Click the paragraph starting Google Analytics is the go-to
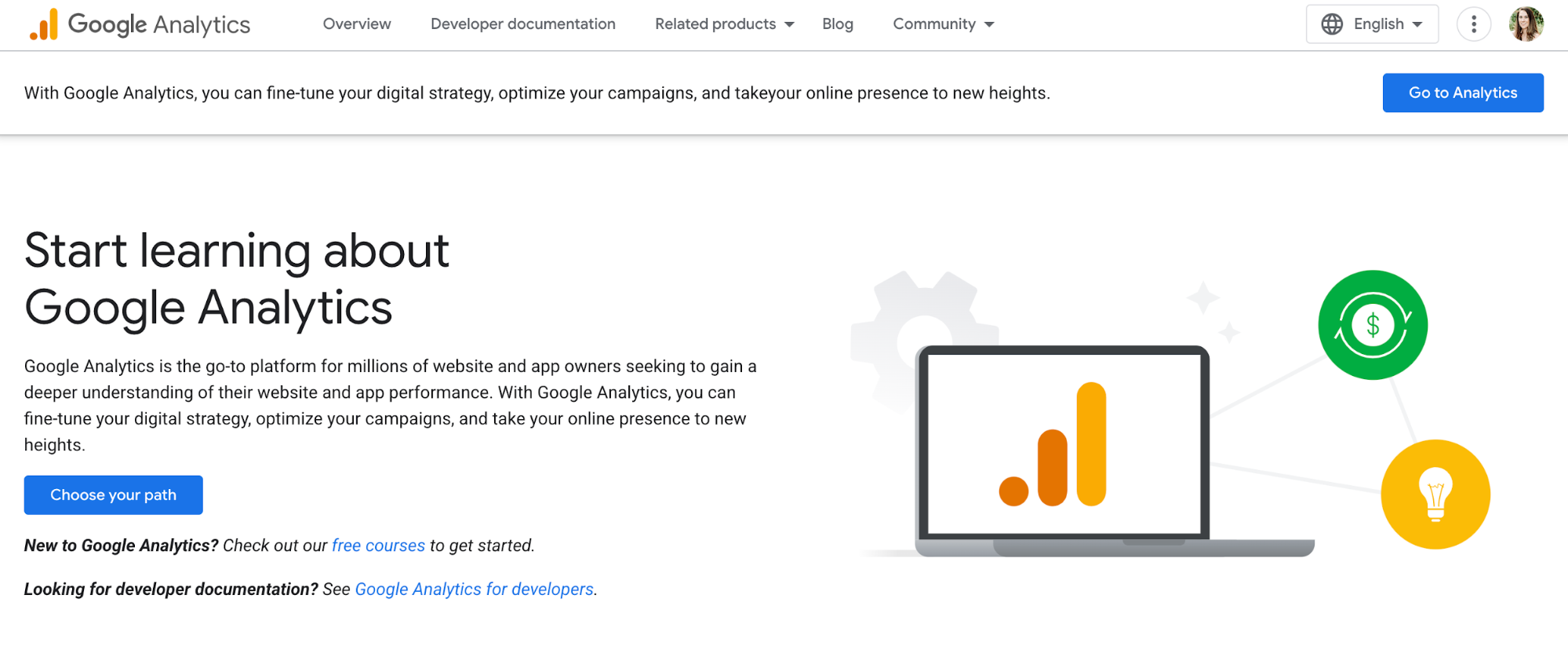 [x=391, y=406]
